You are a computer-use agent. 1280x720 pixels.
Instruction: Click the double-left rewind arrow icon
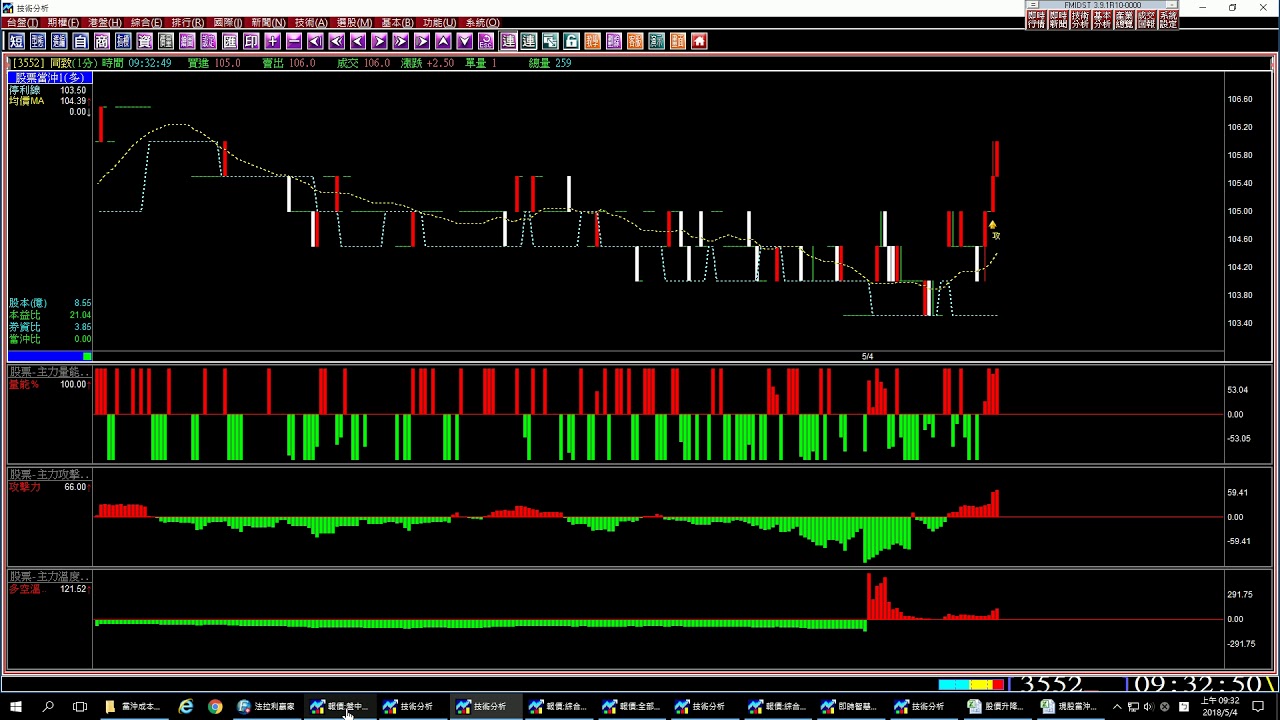coord(336,41)
